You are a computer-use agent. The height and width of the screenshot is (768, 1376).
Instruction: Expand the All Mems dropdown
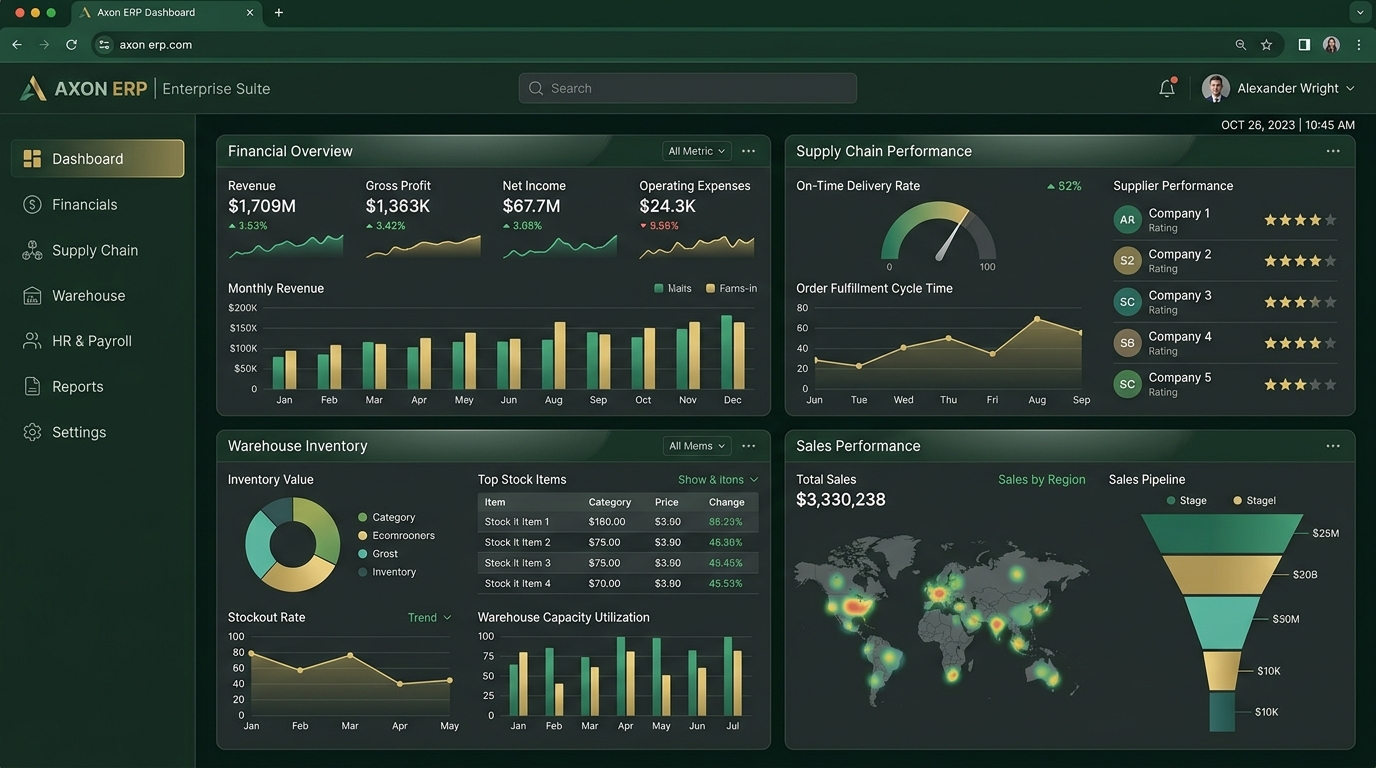click(697, 446)
